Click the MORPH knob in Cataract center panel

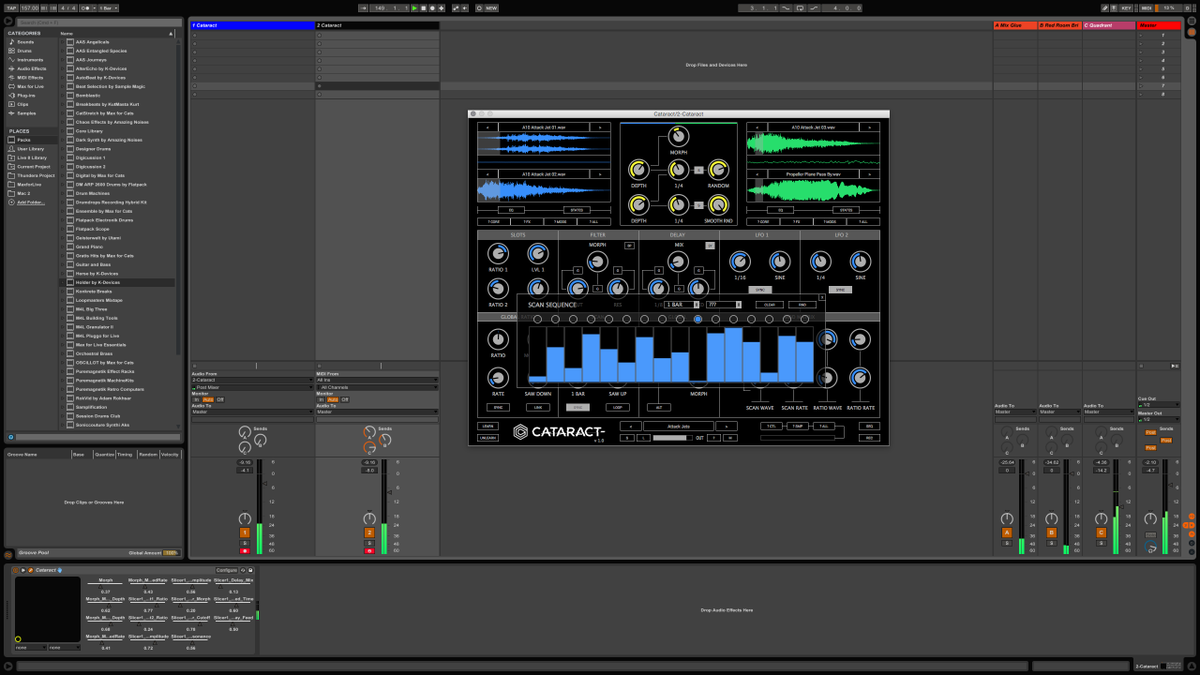(678, 138)
